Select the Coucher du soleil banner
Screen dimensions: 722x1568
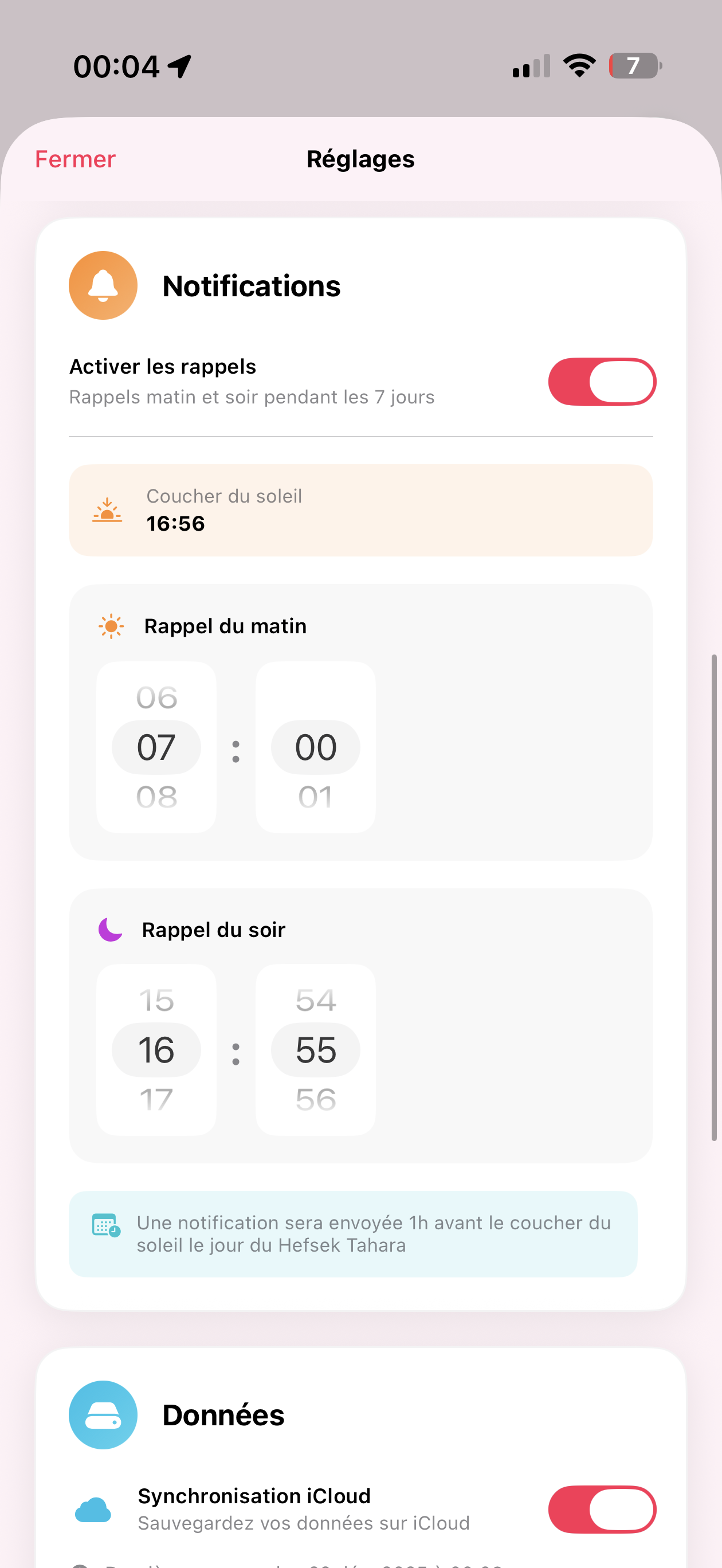point(360,510)
